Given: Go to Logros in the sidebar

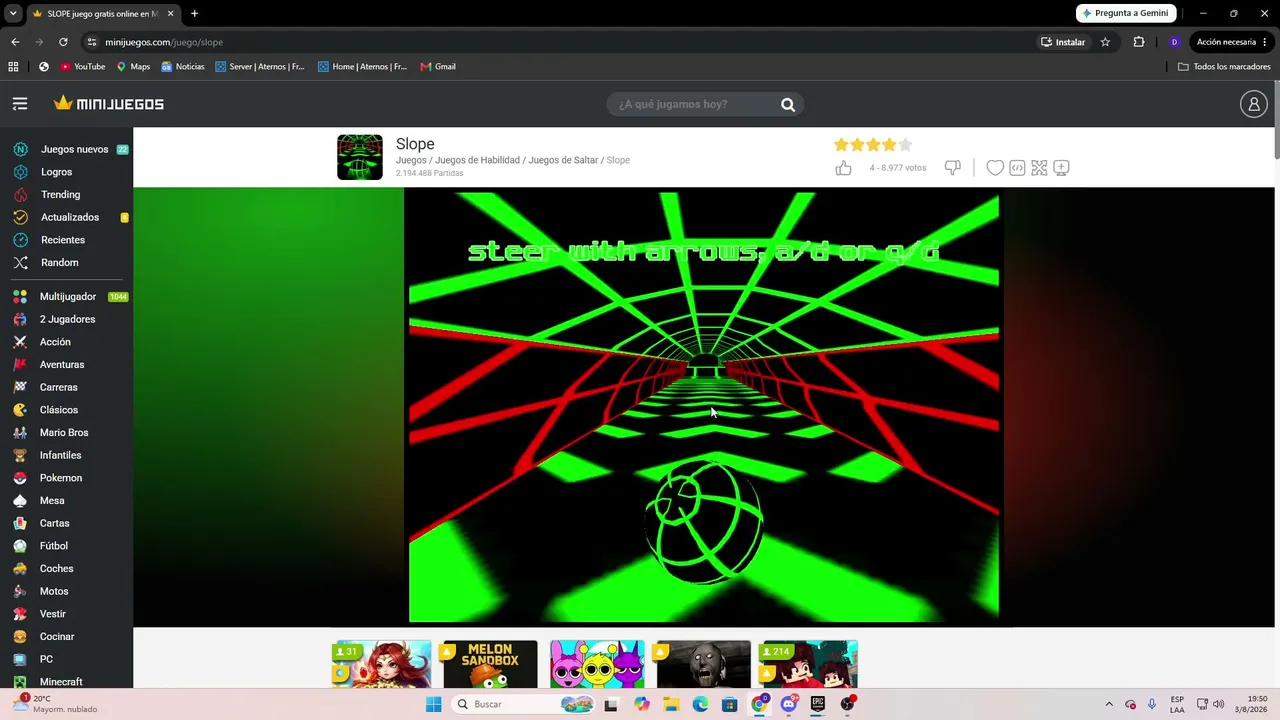Looking at the screenshot, I should click(56, 172).
